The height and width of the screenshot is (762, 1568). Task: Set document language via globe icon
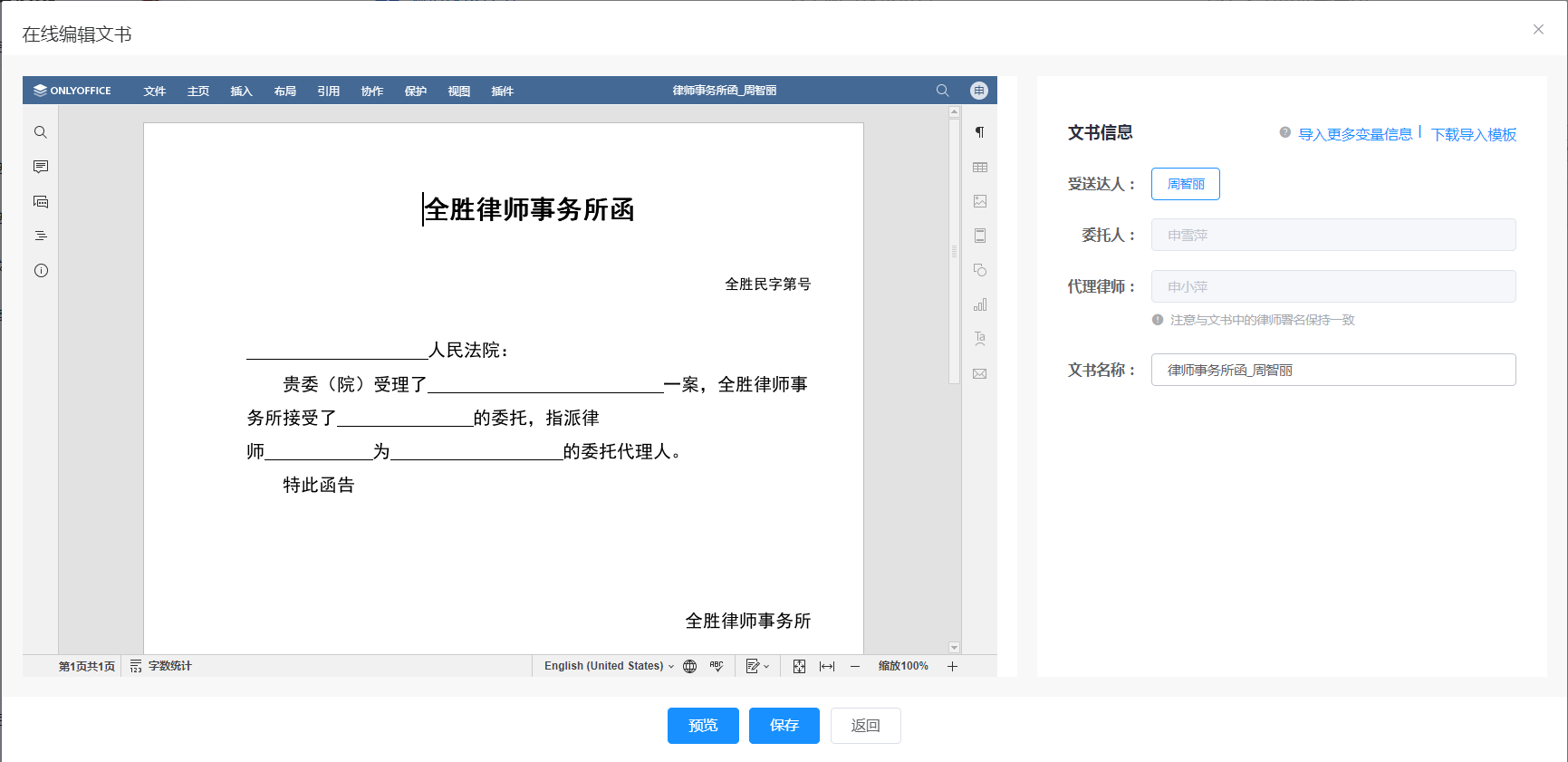[690, 666]
